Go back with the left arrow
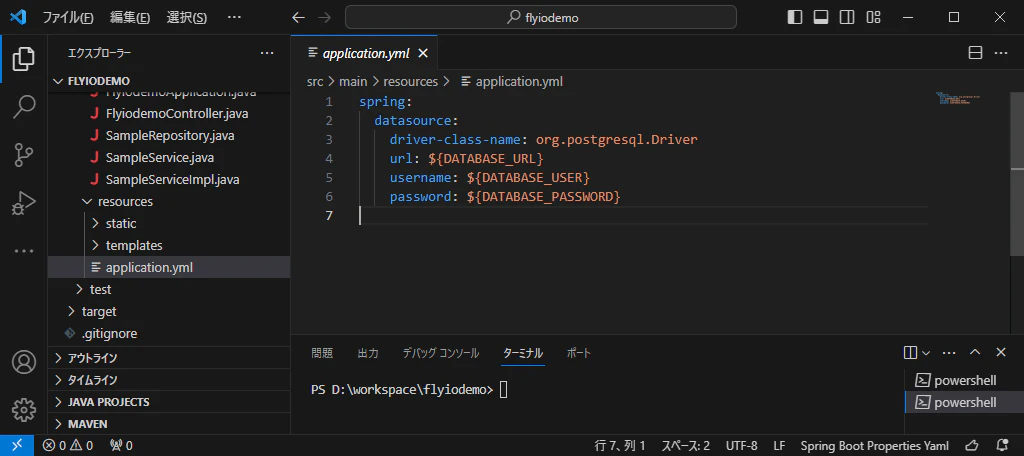1024x456 pixels. click(x=298, y=18)
